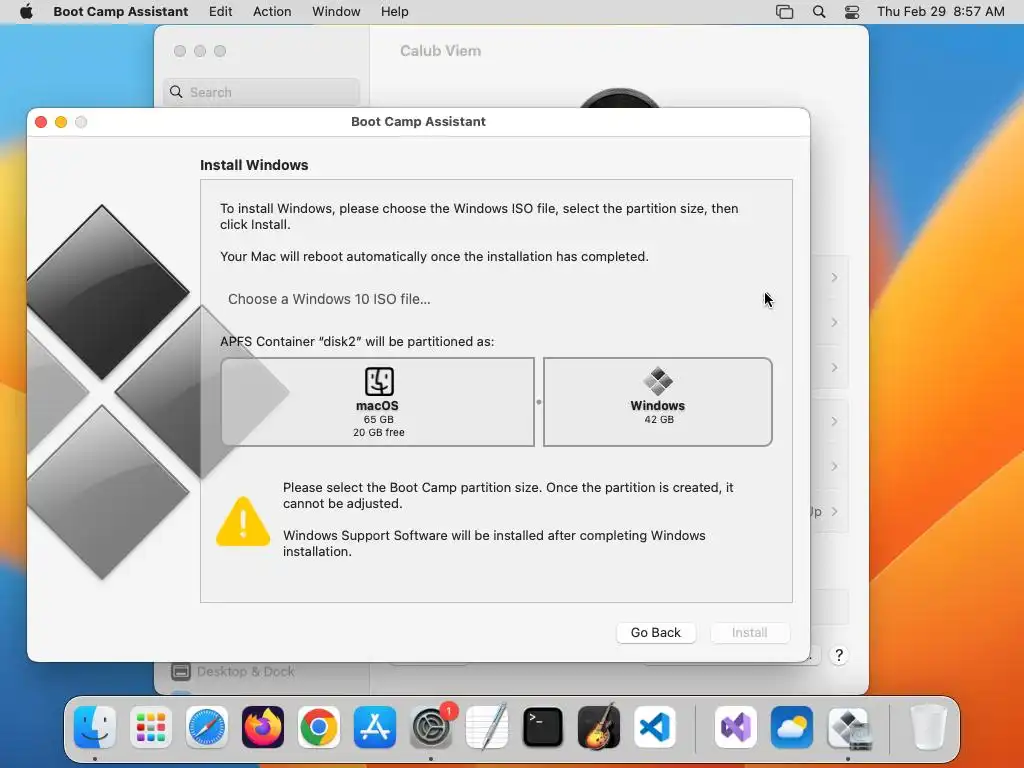Image resolution: width=1024 pixels, height=768 pixels.
Task: Open Control Center in menu bar
Action: tap(852, 11)
